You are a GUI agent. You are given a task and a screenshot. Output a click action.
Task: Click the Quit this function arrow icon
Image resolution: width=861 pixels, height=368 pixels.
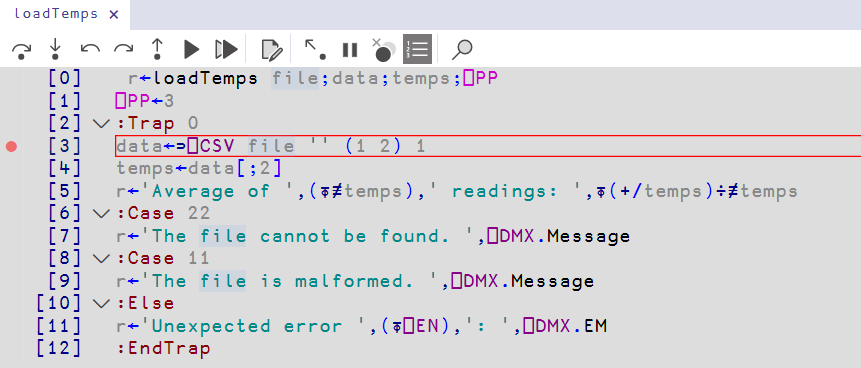point(315,49)
